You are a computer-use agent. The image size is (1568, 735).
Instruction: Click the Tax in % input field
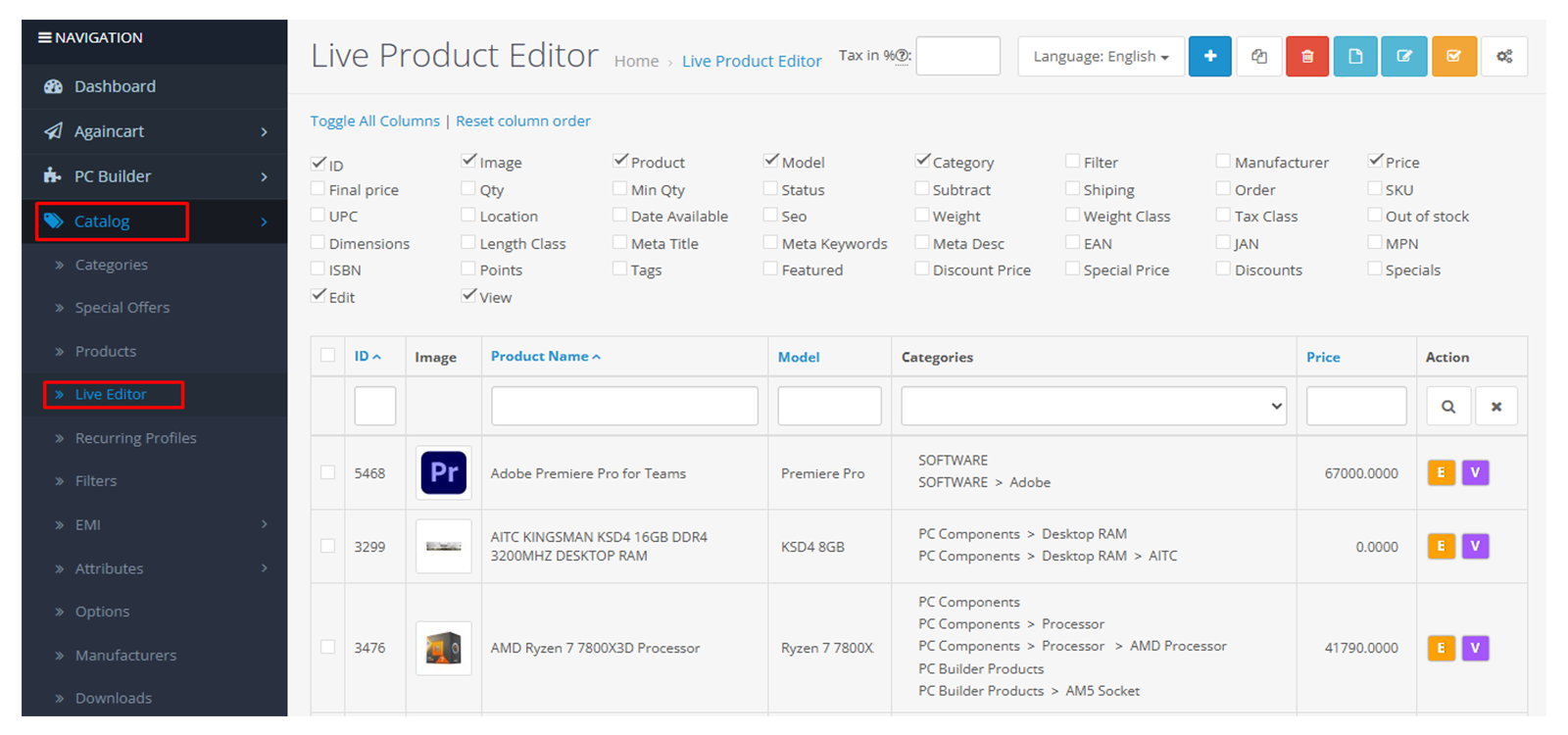point(957,56)
